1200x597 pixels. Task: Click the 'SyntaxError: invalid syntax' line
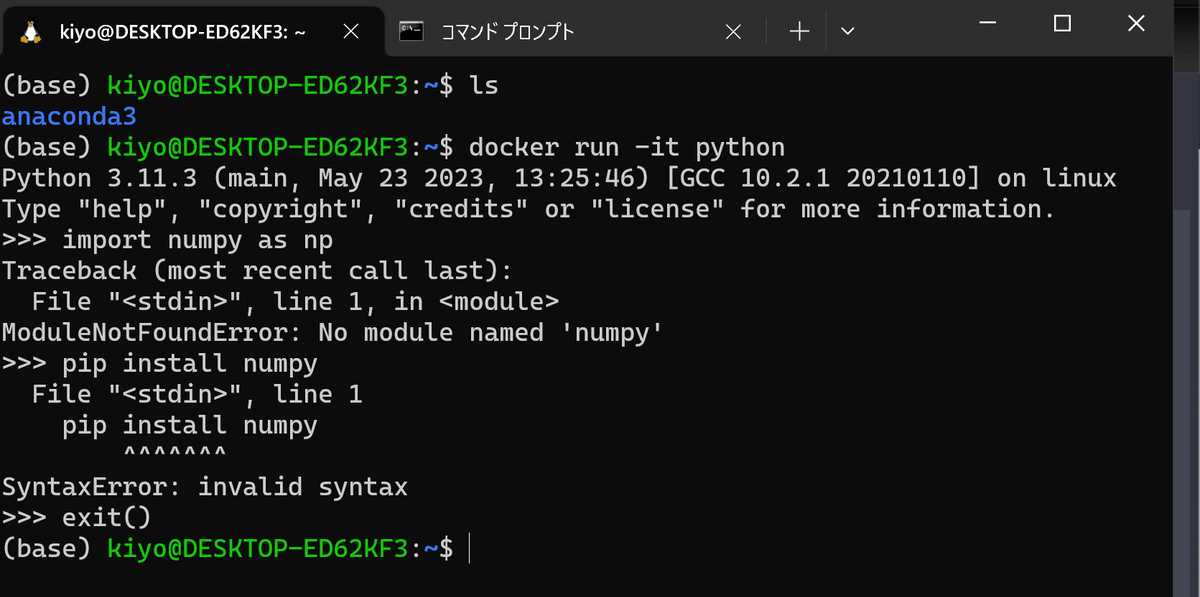204,487
